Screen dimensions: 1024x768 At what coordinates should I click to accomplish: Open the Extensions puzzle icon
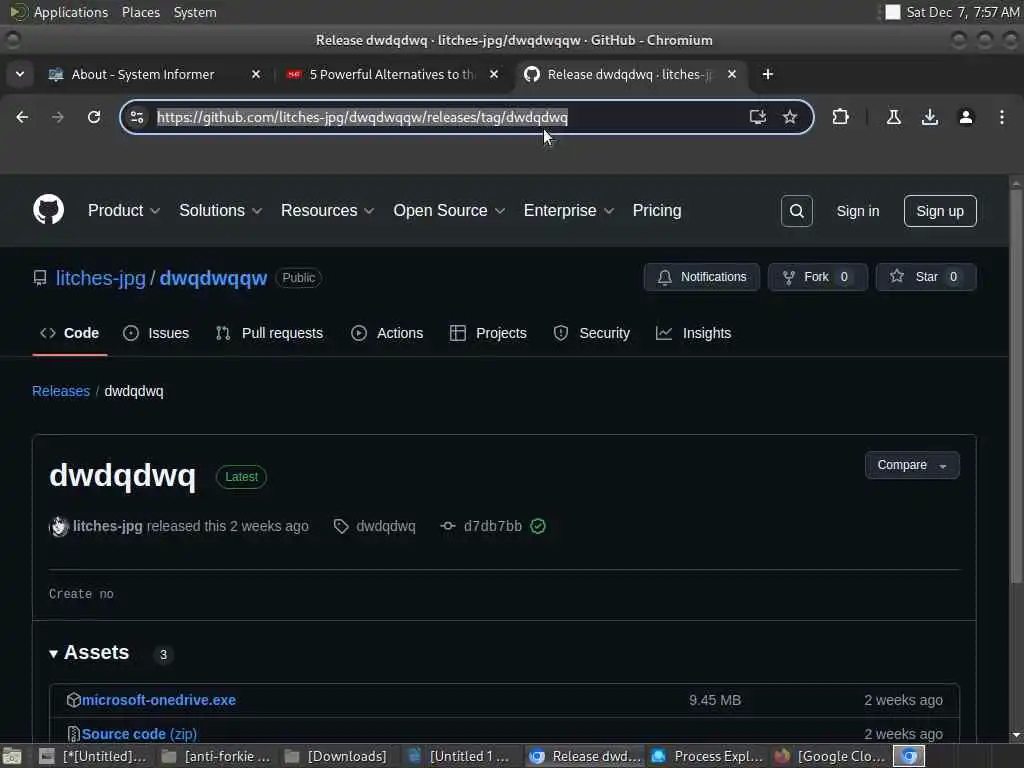pos(840,117)
